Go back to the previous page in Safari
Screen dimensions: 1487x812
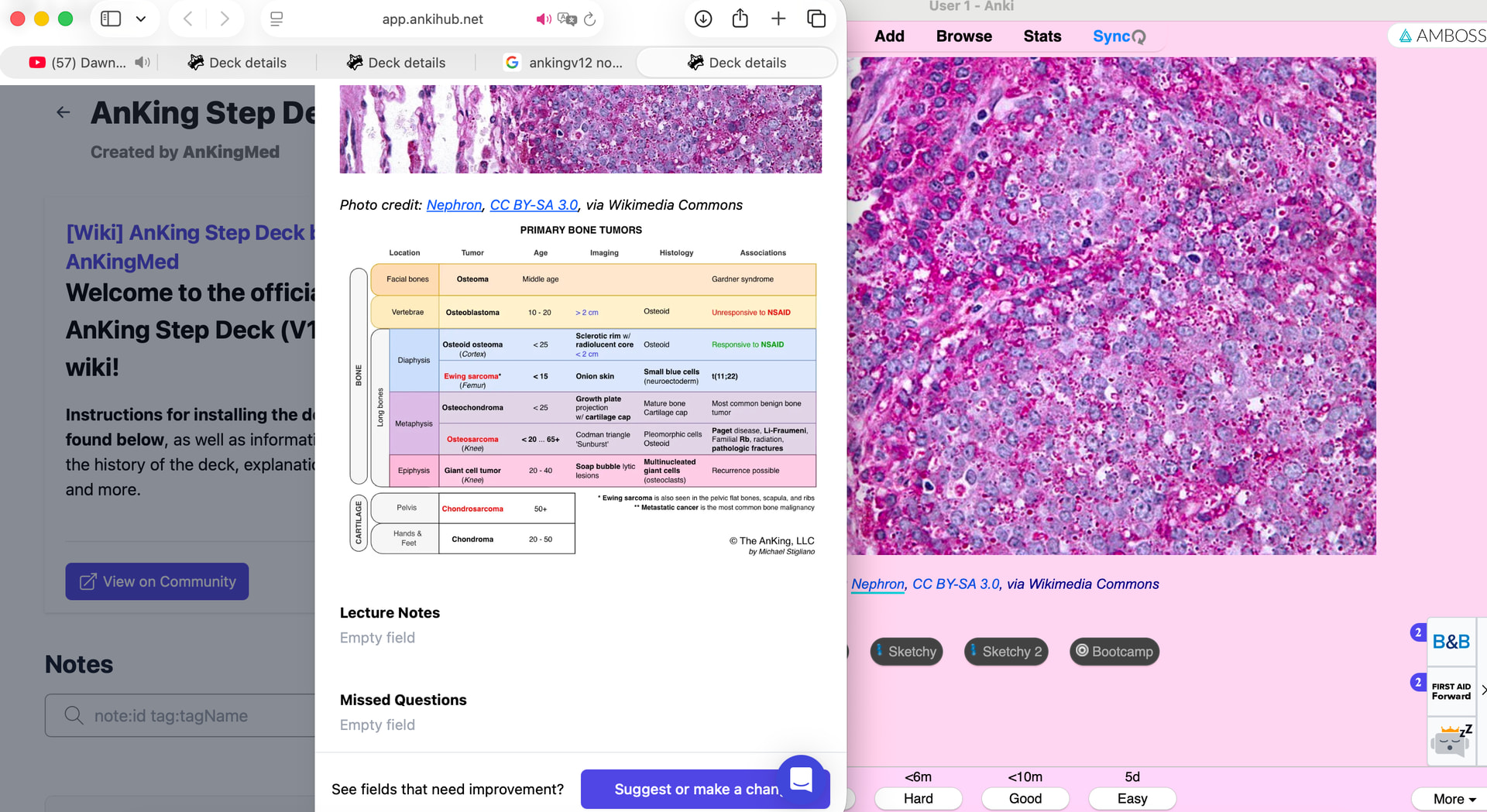pos(188,19)
